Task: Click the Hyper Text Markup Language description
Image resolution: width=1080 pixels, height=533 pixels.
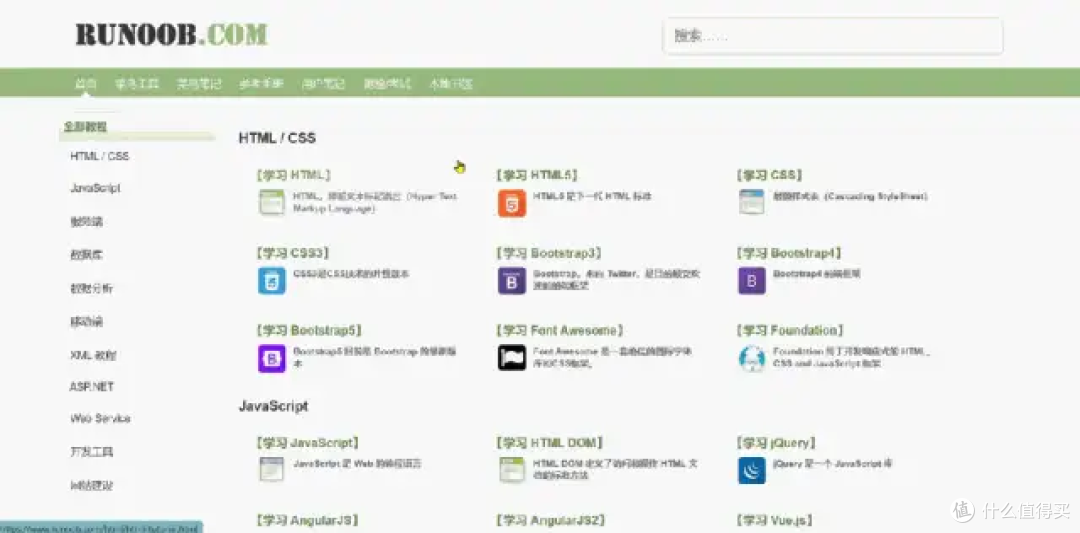Action: (375, 202)
